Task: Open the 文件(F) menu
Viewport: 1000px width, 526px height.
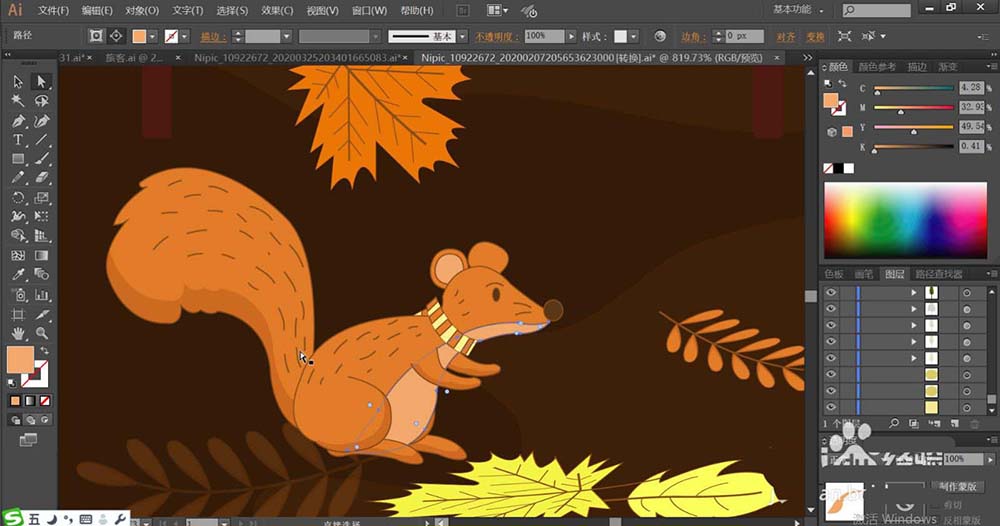Action: (x=53, y=11)
